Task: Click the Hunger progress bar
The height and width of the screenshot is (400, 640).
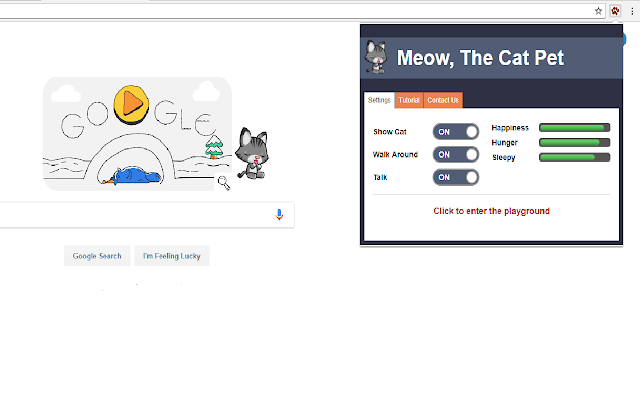Action: (x=575, y=142)
